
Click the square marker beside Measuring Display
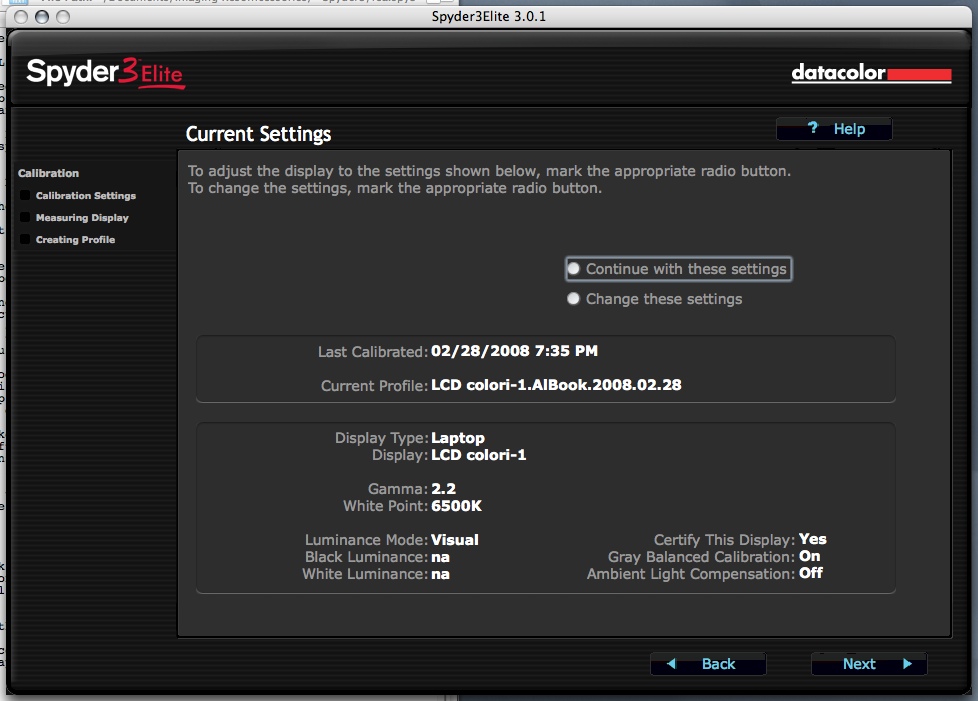coord(25,218)
